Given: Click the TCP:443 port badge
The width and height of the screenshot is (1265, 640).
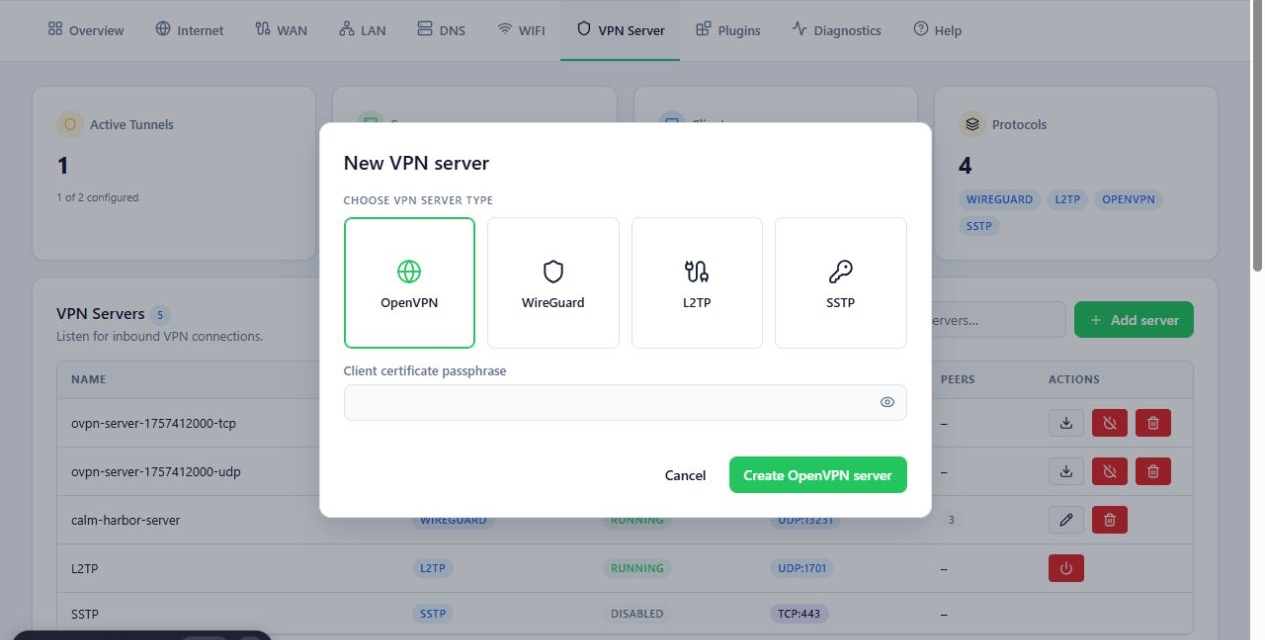Looking at the screenshot, I should (x=799, y=614).
